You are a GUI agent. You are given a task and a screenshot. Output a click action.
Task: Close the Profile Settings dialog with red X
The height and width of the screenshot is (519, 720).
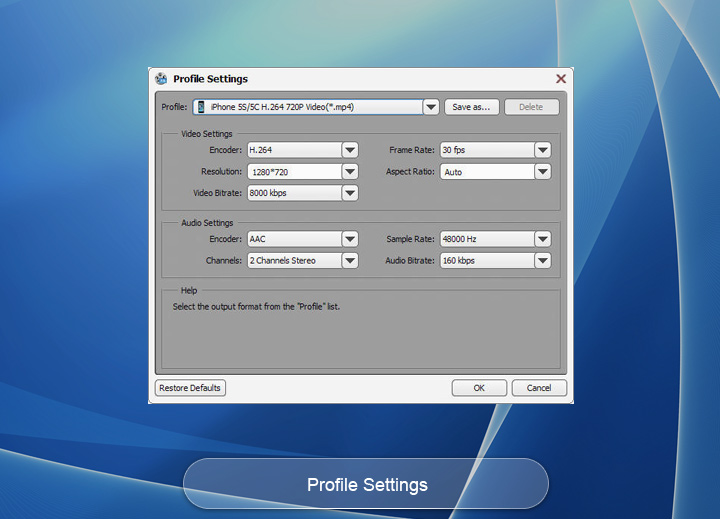coord(561,79)
